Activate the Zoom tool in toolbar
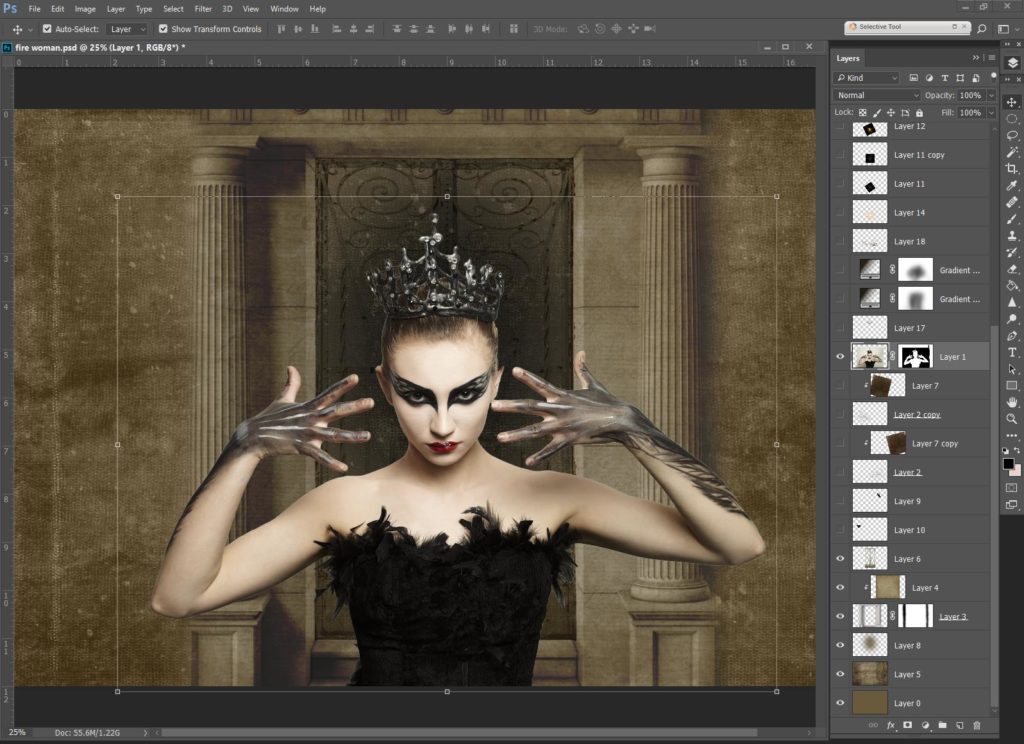This screenshot has height=744, width=1024. tap(1012, 419)
